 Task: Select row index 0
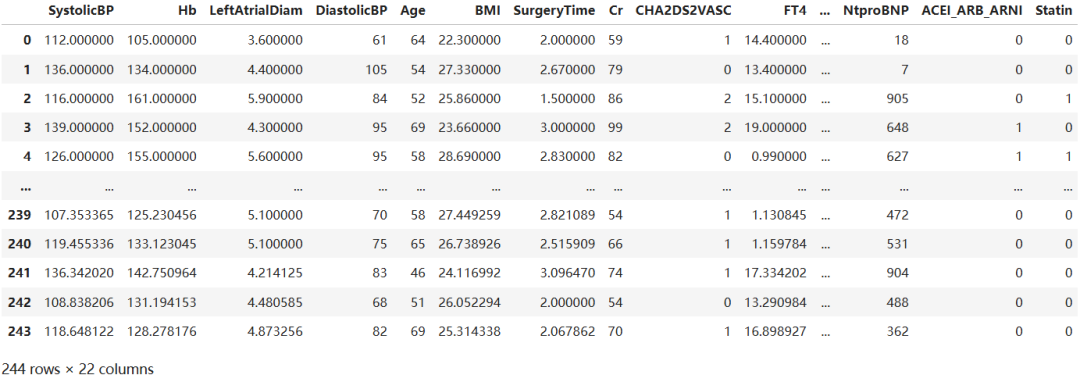[27, 41]
